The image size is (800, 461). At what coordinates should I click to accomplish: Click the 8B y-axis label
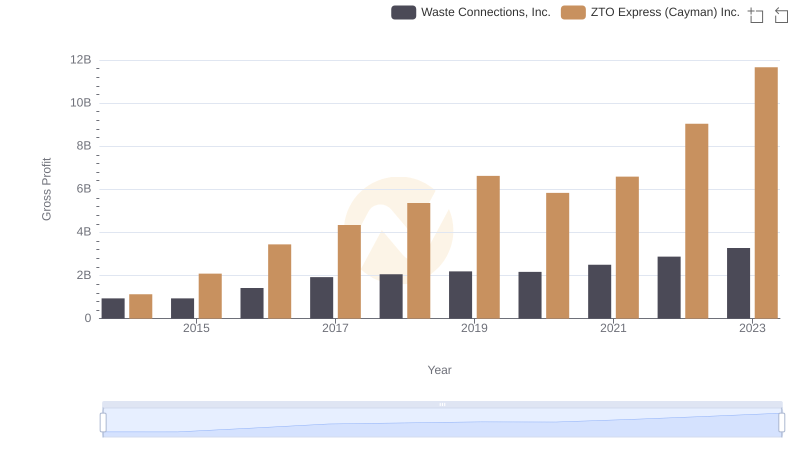84,146
